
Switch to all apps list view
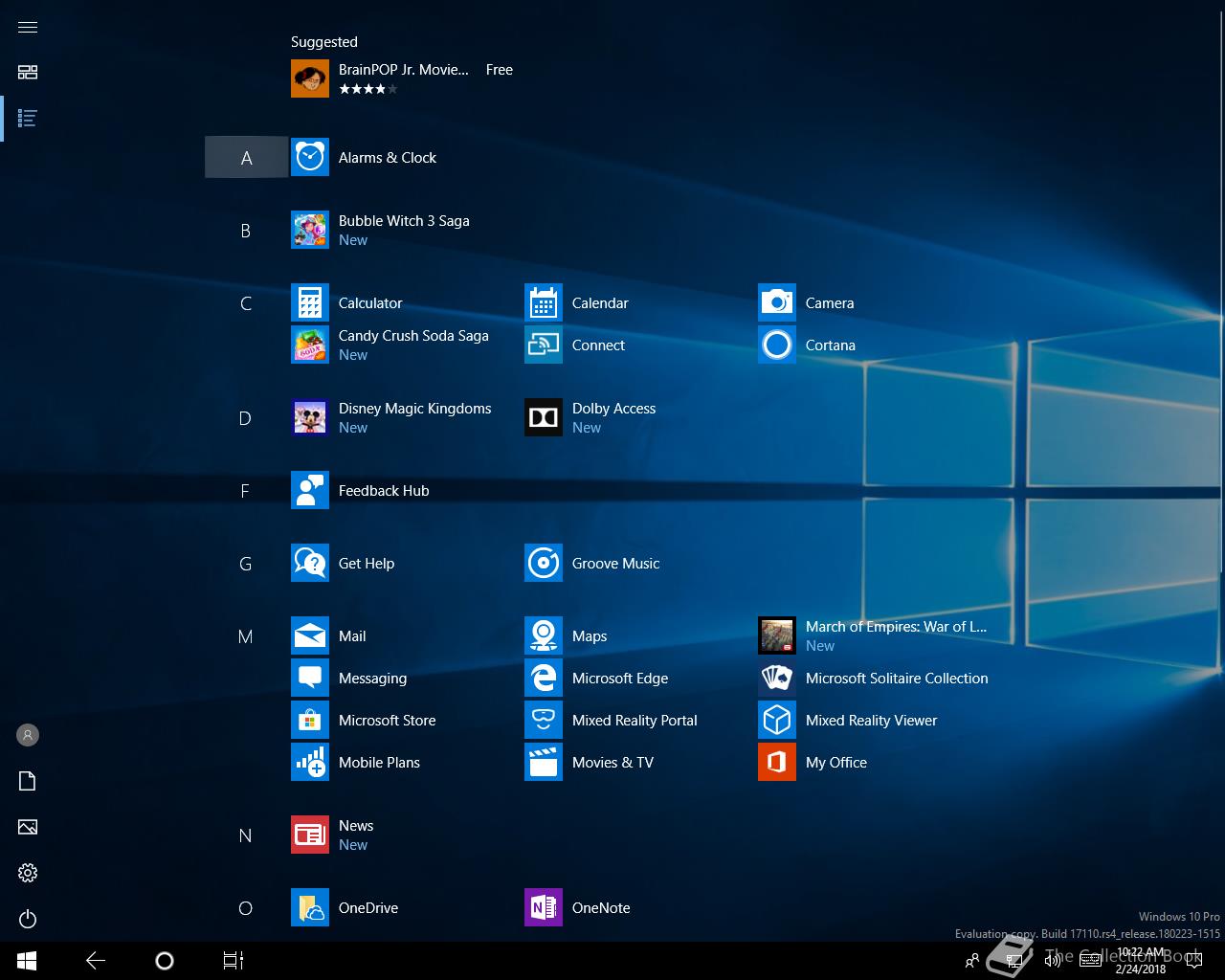click(x=28, y=119)
